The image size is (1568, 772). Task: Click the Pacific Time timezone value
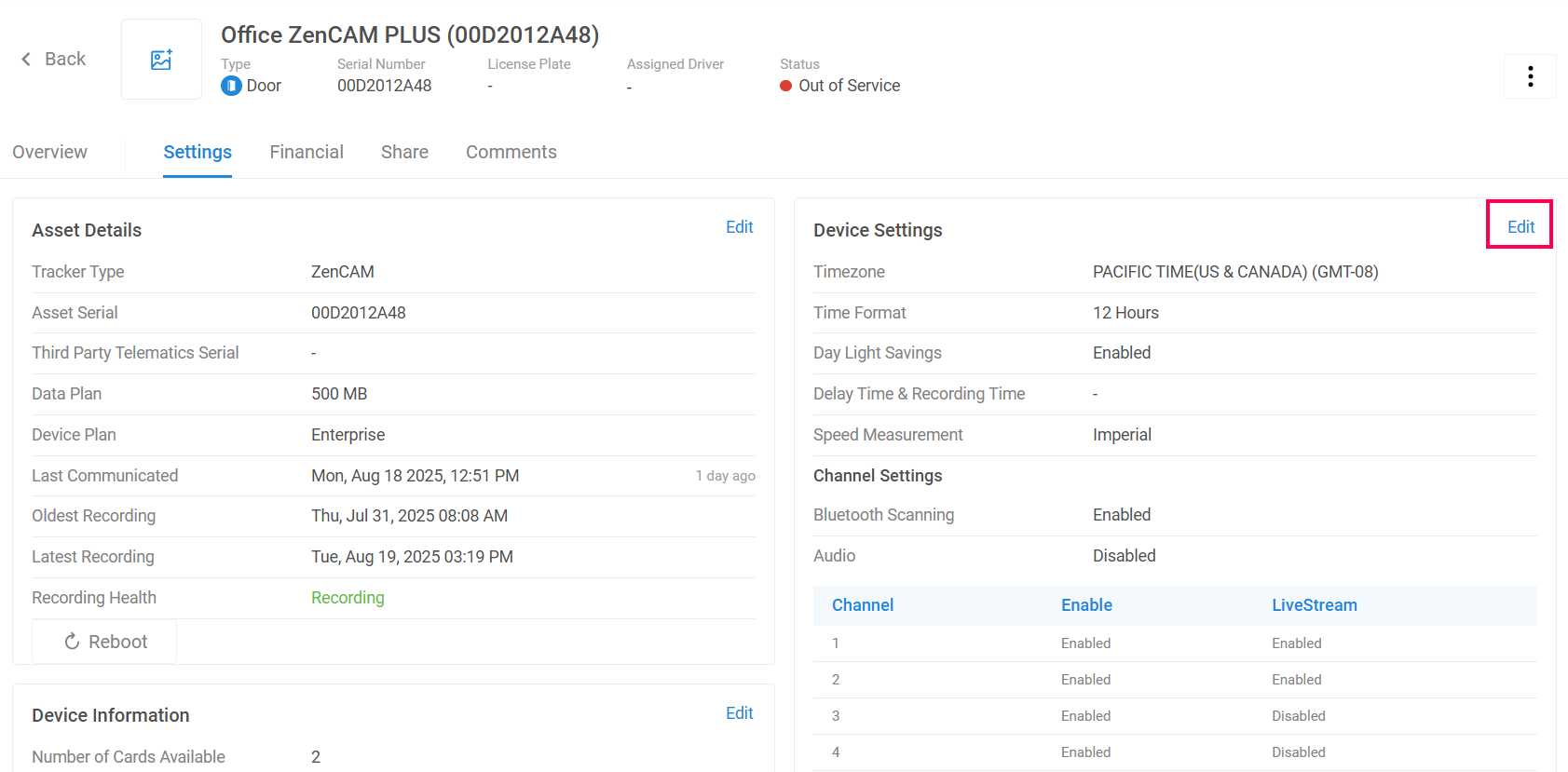pyautogui.click(x=1235, y=272)
